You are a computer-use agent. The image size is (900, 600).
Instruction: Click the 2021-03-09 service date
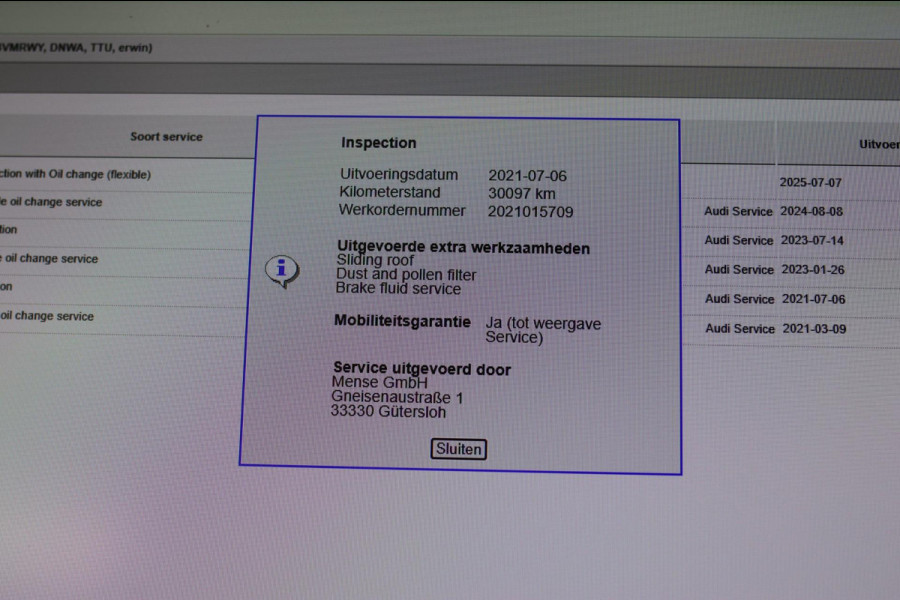[813, 329]
